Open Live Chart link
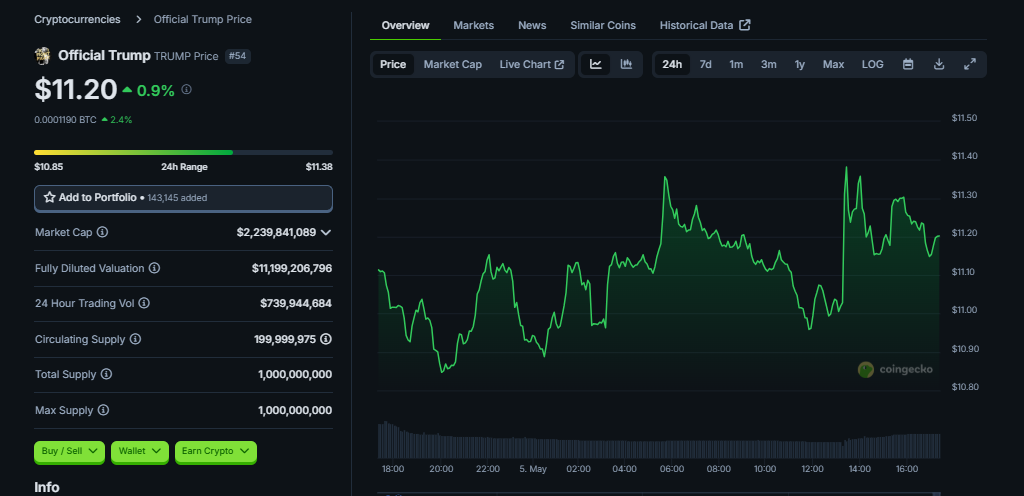Image resolution: width=1024 pixels, height=496 pixels. 532,64
